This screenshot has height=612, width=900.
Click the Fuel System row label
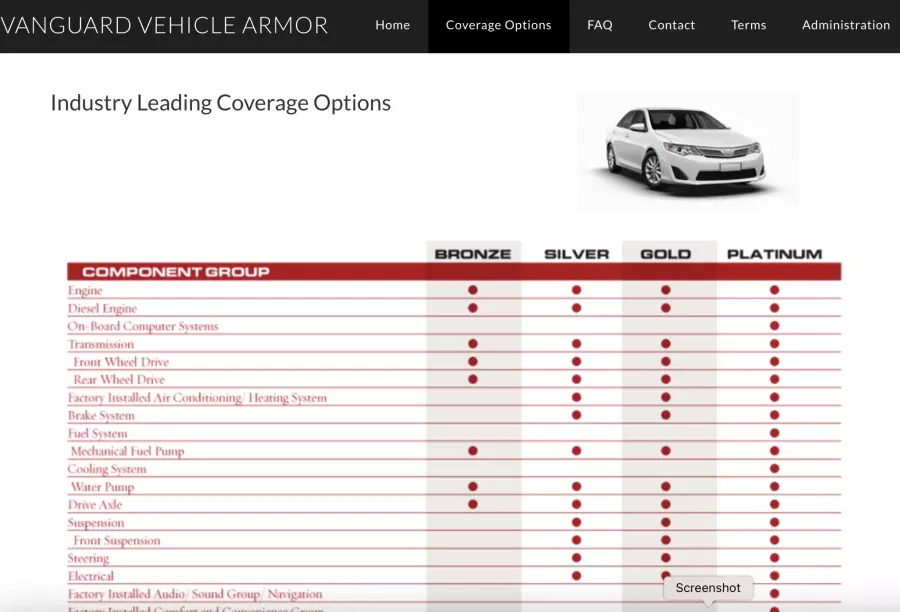[x=98, y=433]
